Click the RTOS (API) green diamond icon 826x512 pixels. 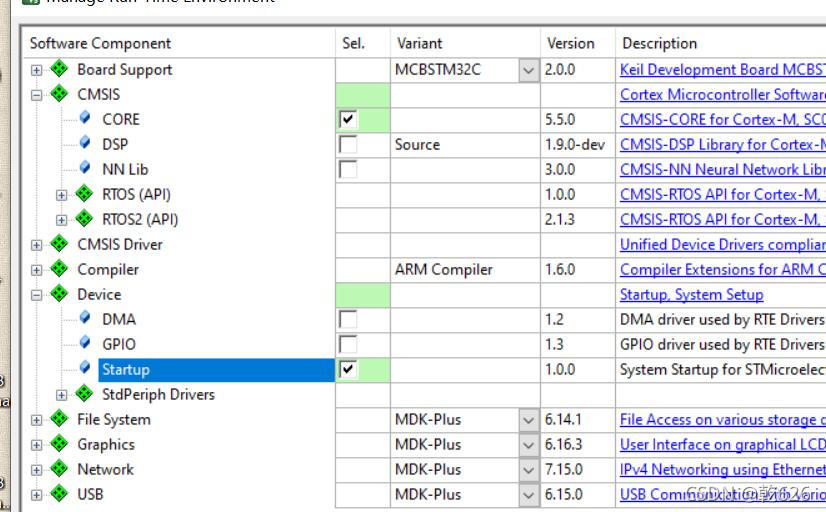84,193
